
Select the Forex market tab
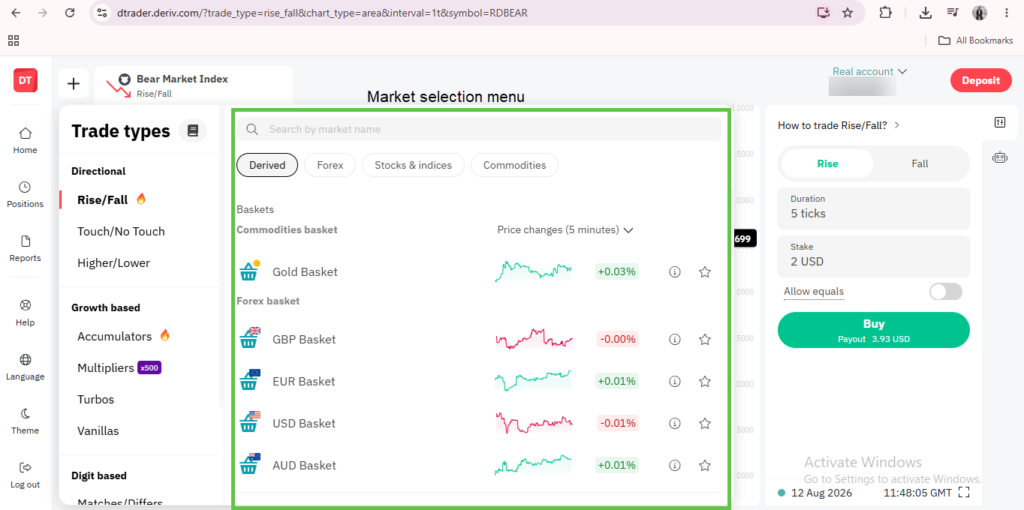point(330,165)
